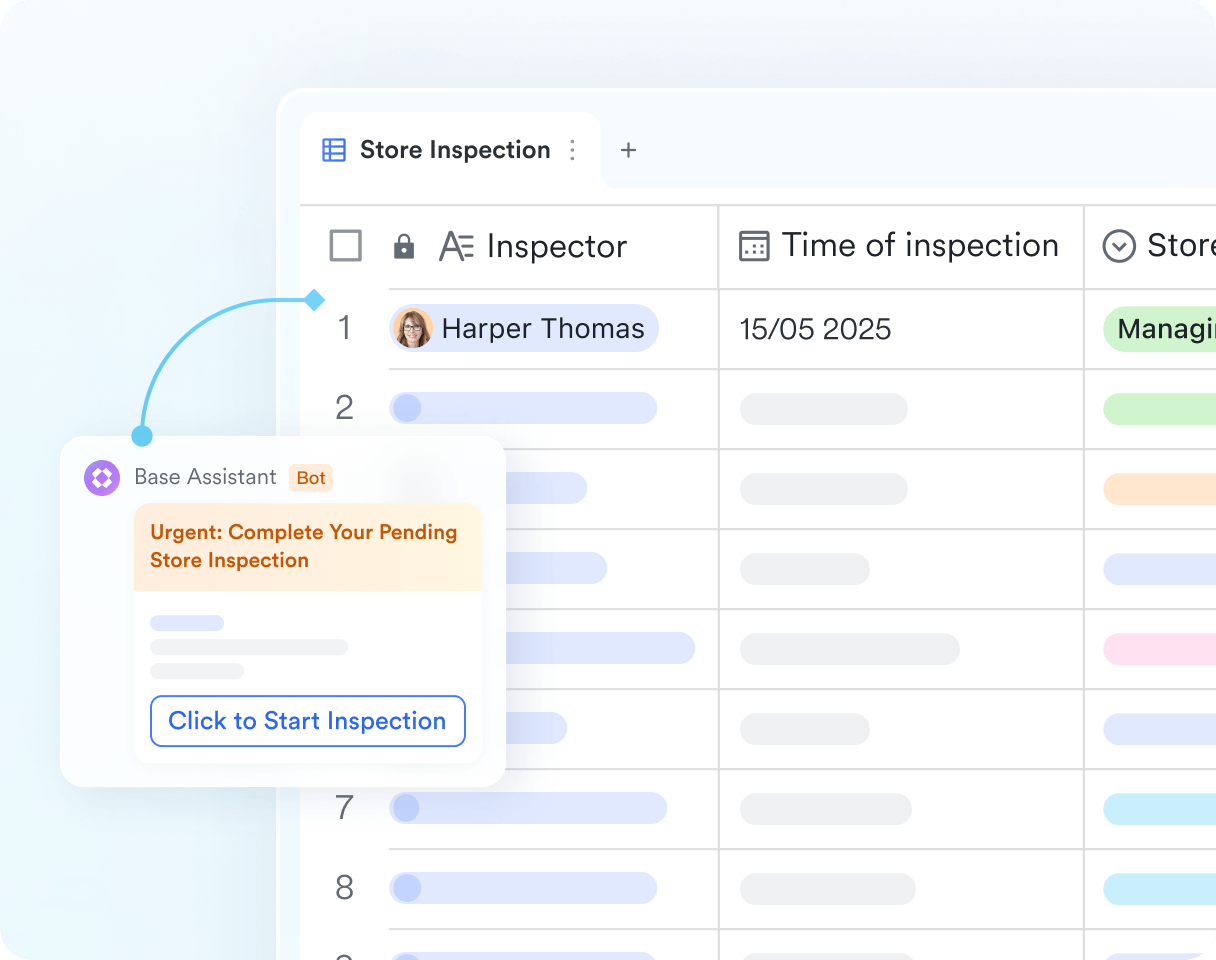Switch to the Store Inspection tab
Viewport: 1216px width, 960px height.
coord(454,150)
